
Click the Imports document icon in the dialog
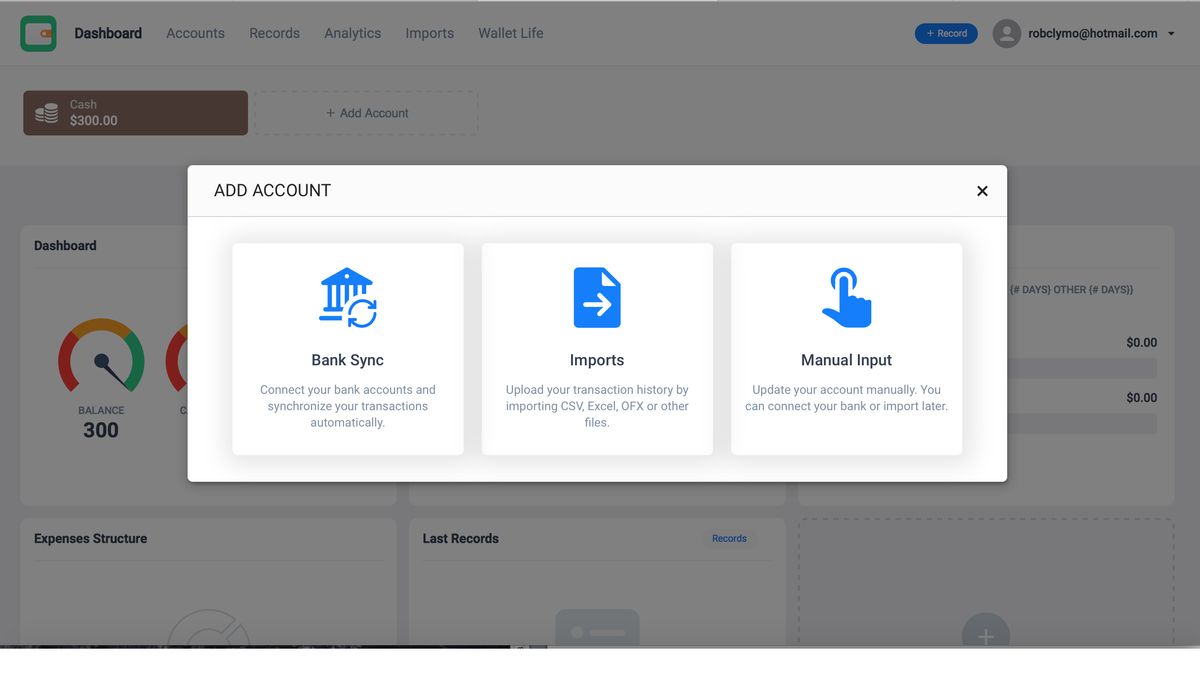(x=597, y=297)
